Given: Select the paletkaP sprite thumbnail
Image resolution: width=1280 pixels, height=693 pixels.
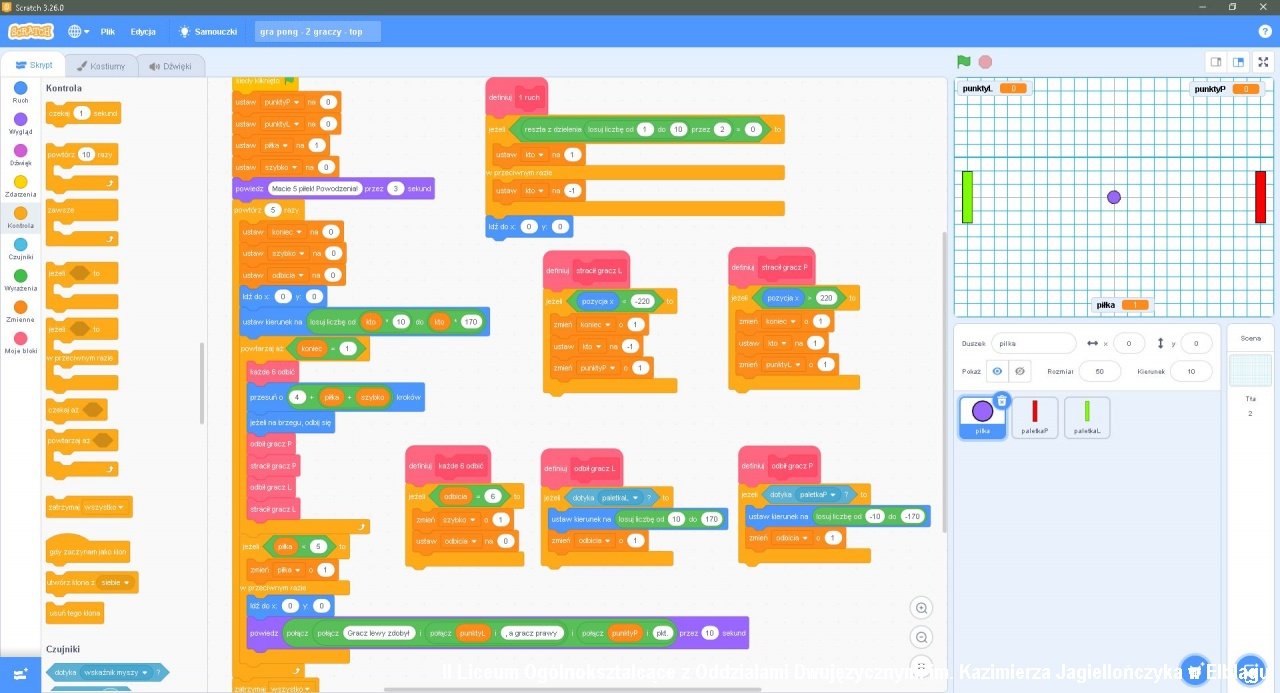Looking at the screenshot, I should click(x=1034, y=417).
